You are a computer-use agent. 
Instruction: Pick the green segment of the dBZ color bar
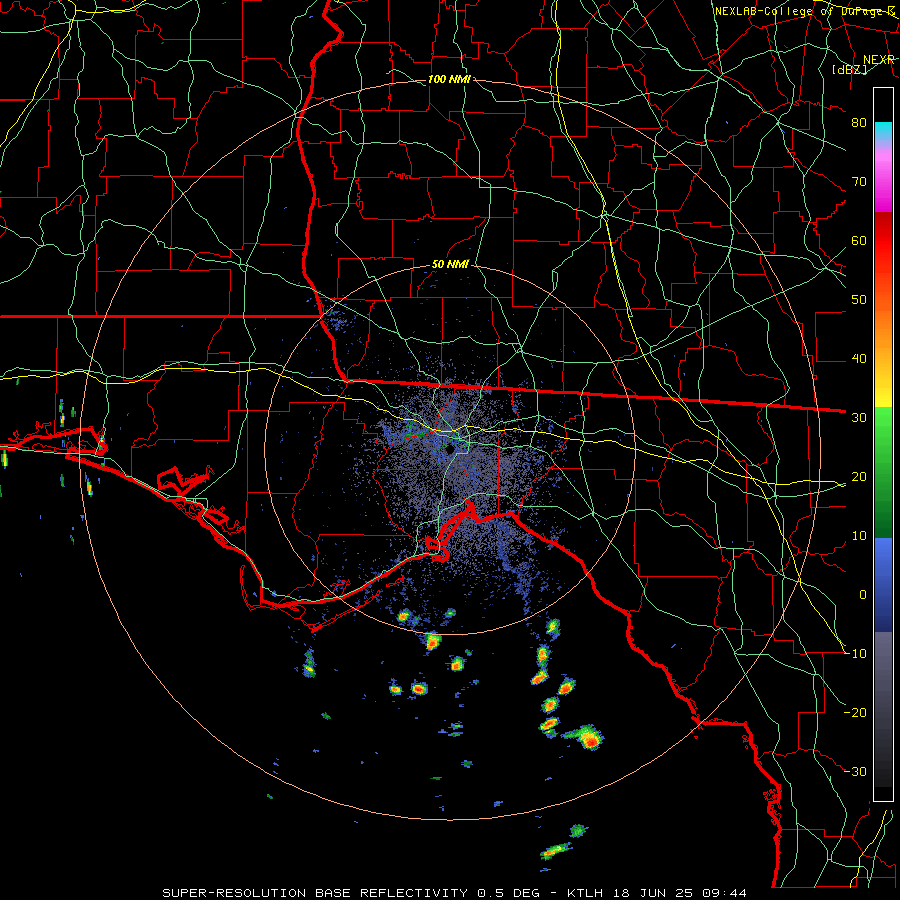point(883,472)
